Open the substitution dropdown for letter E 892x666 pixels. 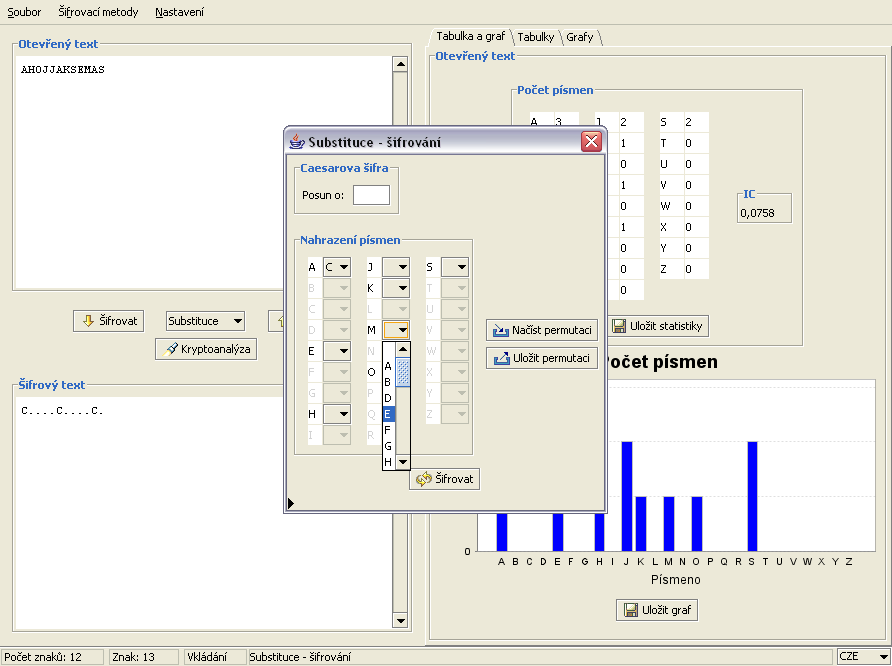click(x=337, y=351)
